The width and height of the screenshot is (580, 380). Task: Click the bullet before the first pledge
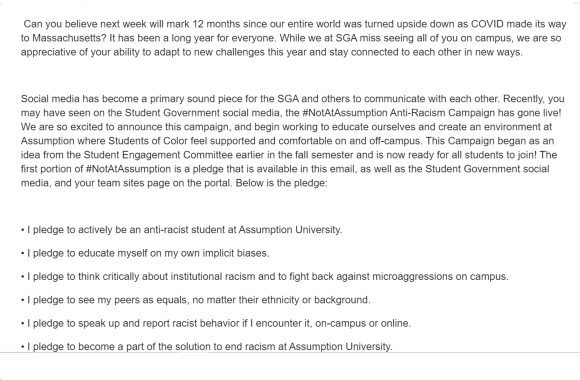[23, 230]
